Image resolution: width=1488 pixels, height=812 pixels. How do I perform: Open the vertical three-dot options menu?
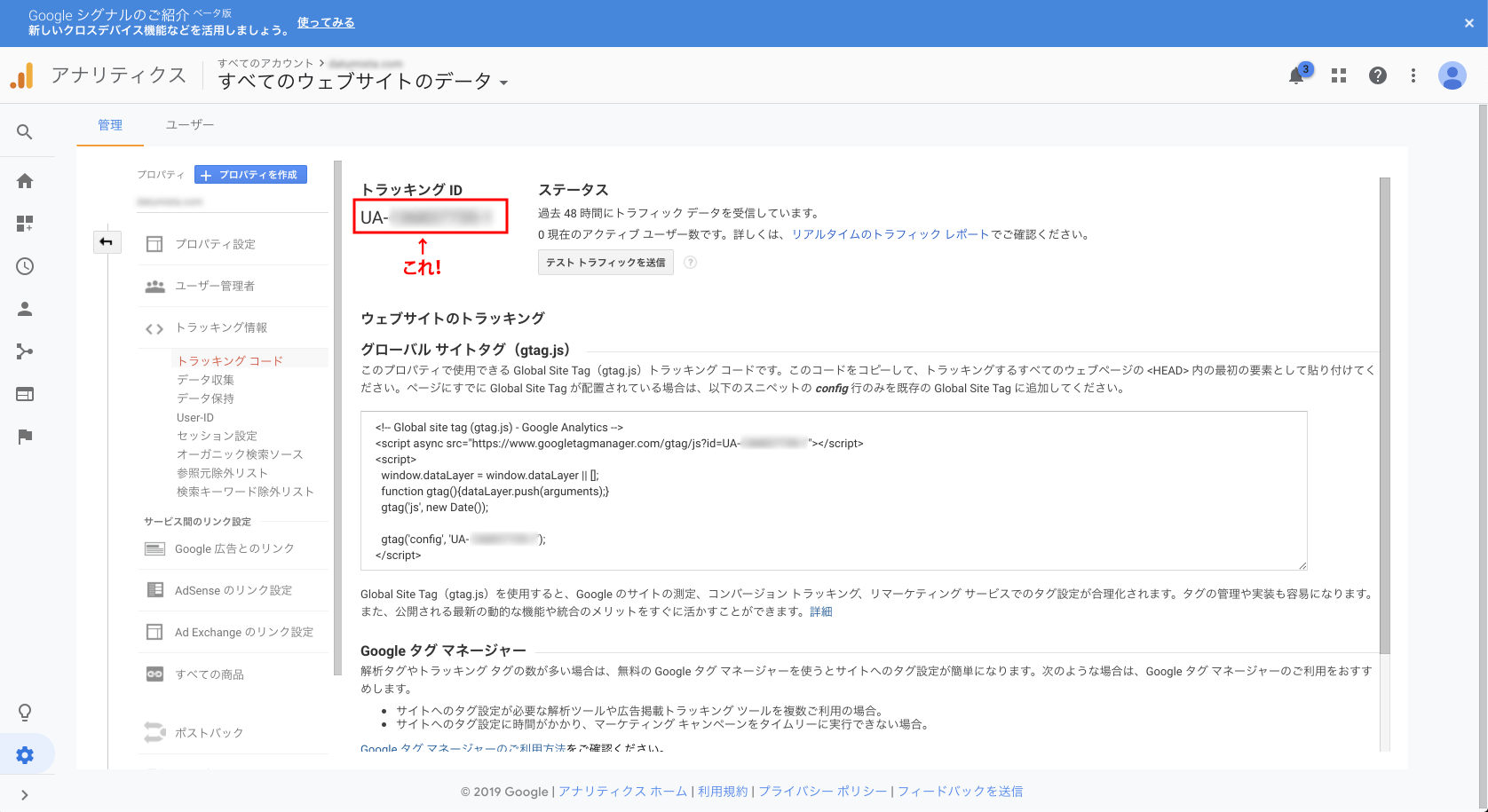tap(1413, 75)
